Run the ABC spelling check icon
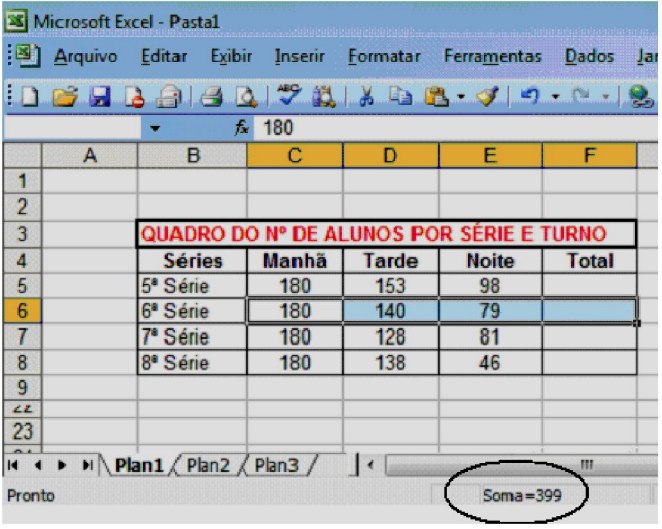The height and width of the screenshot is (529, 662). coord(288,95)
